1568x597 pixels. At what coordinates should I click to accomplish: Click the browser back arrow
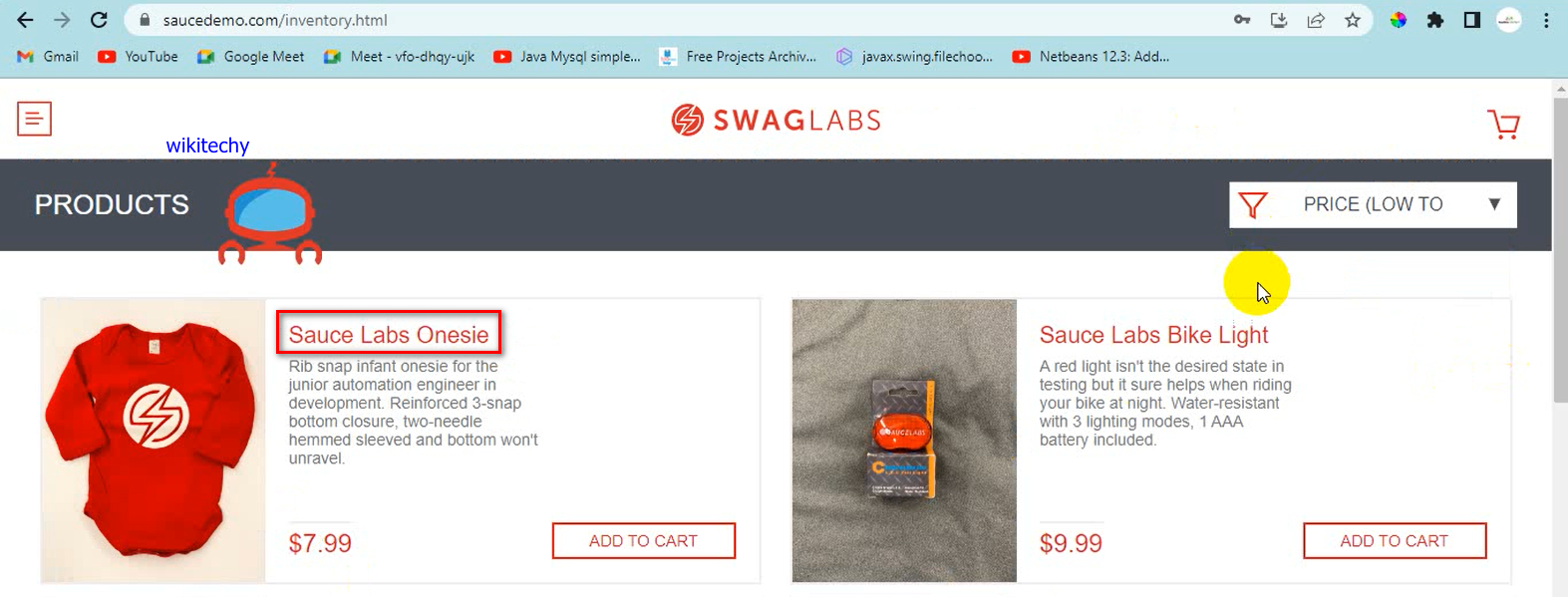point(25,20)
